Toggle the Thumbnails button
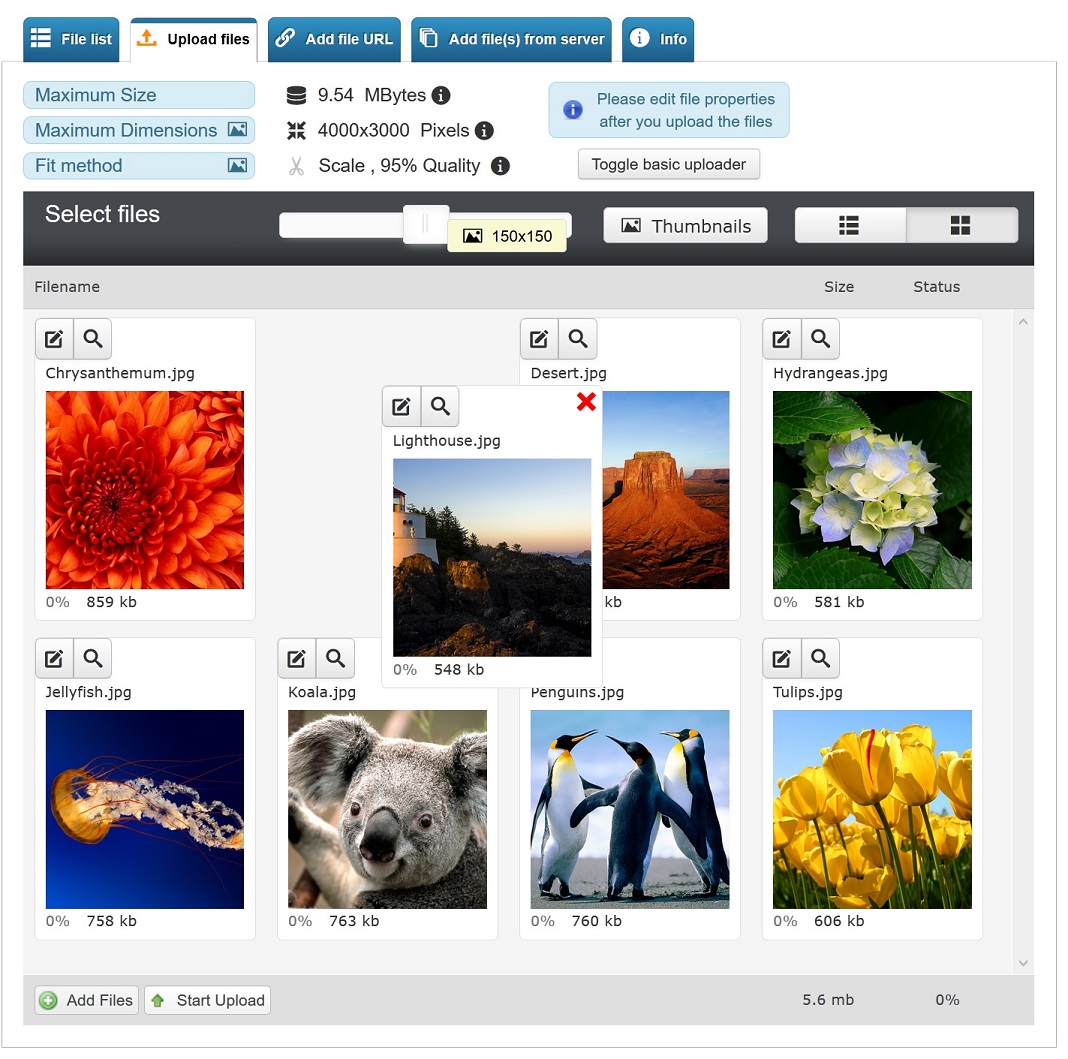 pyautogui.click(x=685, y=226)
